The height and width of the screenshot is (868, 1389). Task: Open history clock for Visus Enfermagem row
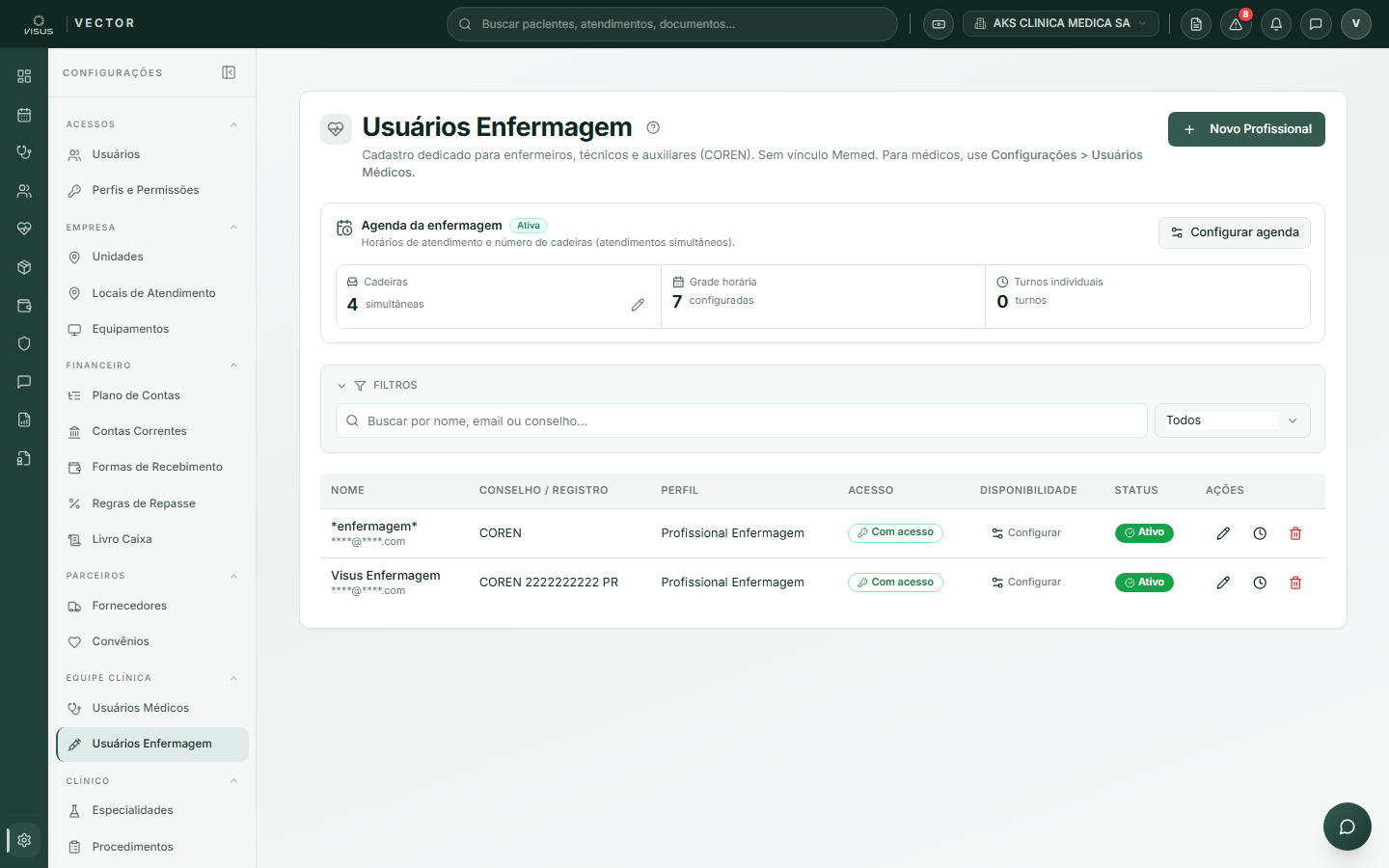pyautogui.click(x=1260, y=583)
